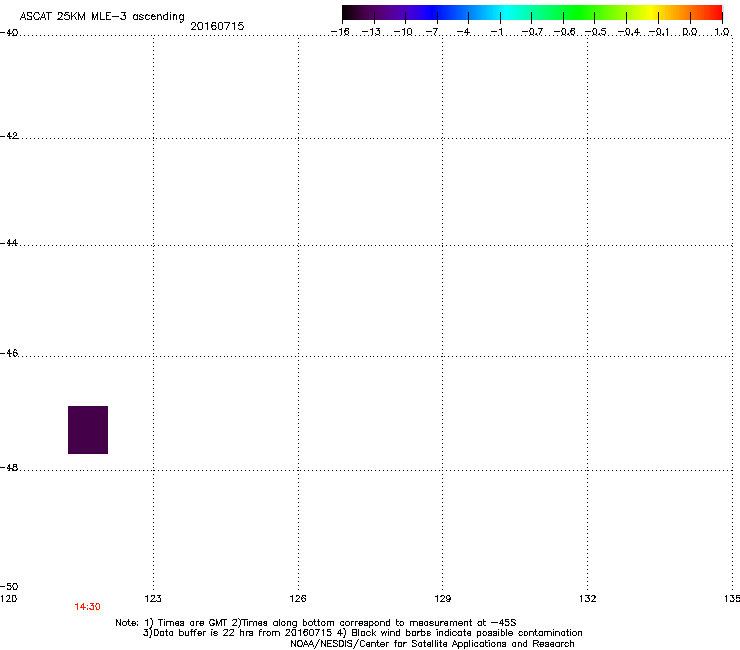Click latitude label -46 on left axis
The width and height of the screenshot is (740, 650).
tap(9, 354)
